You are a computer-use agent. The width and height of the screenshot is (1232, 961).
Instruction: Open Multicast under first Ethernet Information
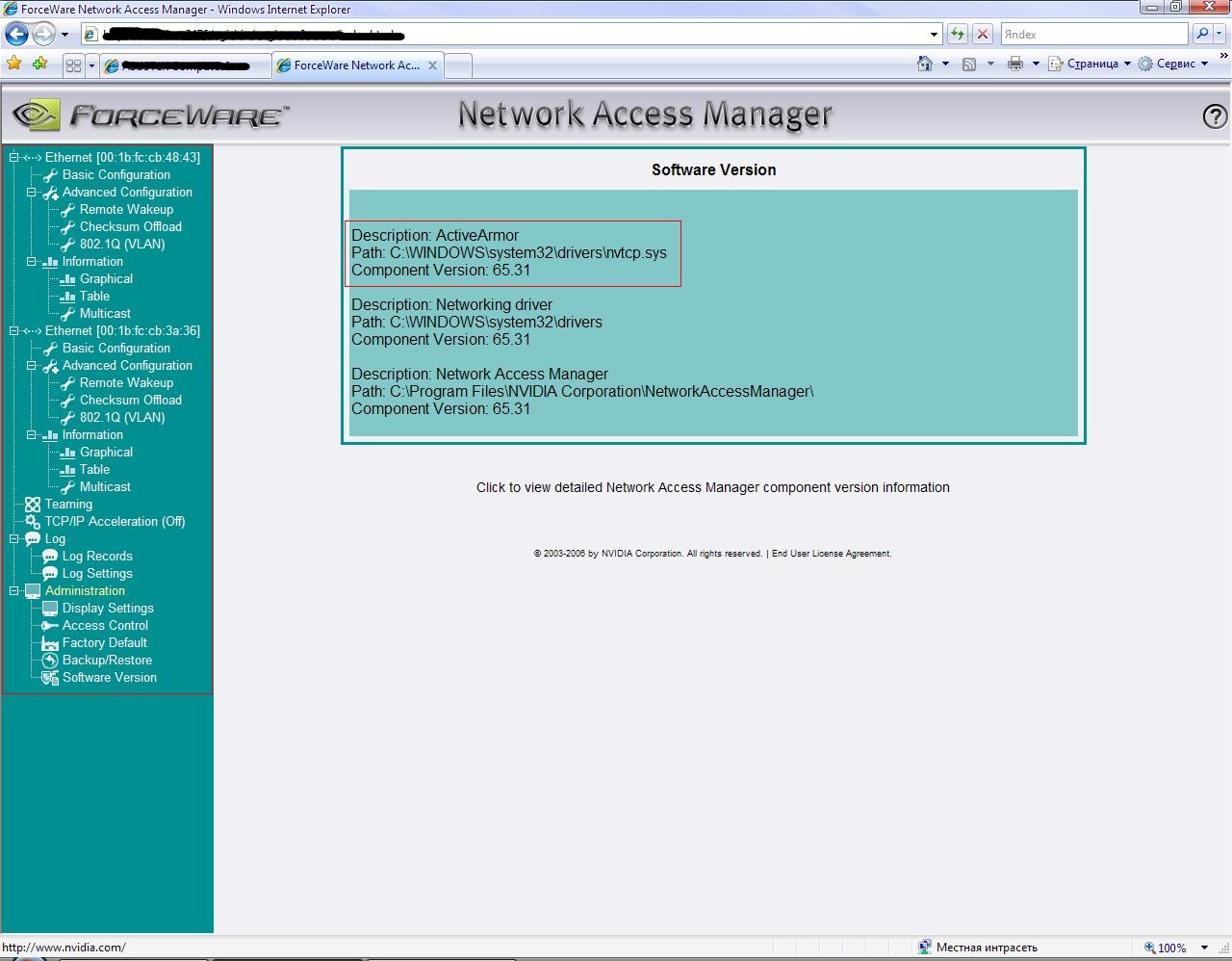pos(105,314)
